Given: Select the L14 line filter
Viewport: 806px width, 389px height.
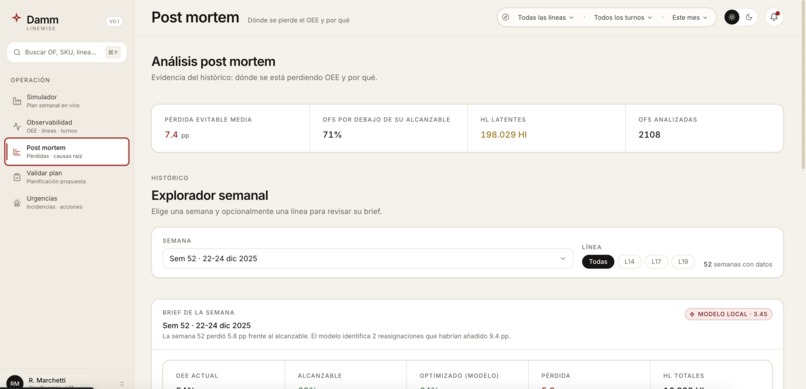Looking at the screenshot, I should click(x=629, y=262).
